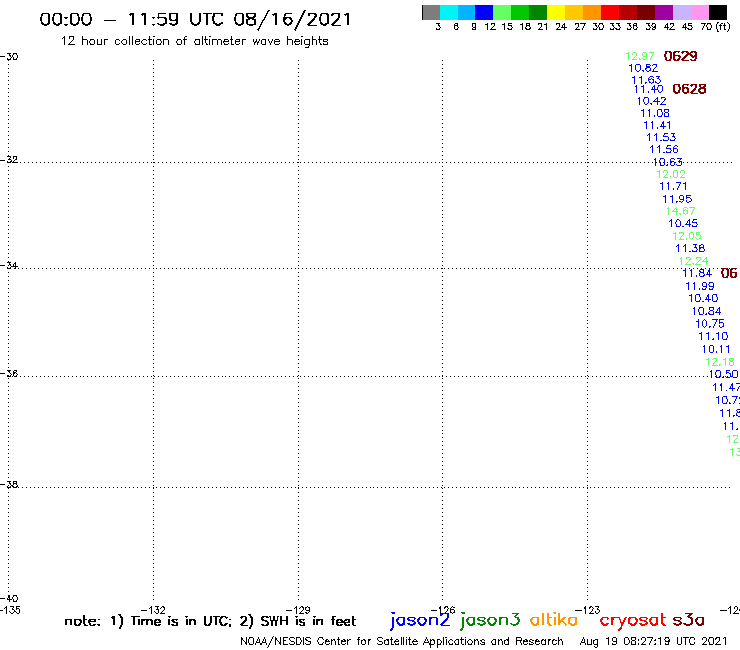The width and height of the screenshot is (740, 650).
Task: Click the orange swatch in the color legend
Action: click(592, 12)
